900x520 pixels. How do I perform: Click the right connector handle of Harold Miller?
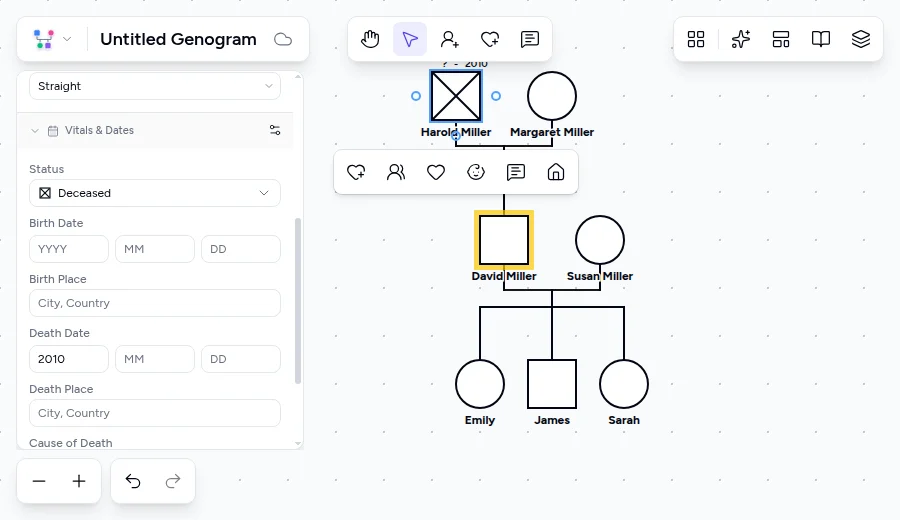coord(496,96)
